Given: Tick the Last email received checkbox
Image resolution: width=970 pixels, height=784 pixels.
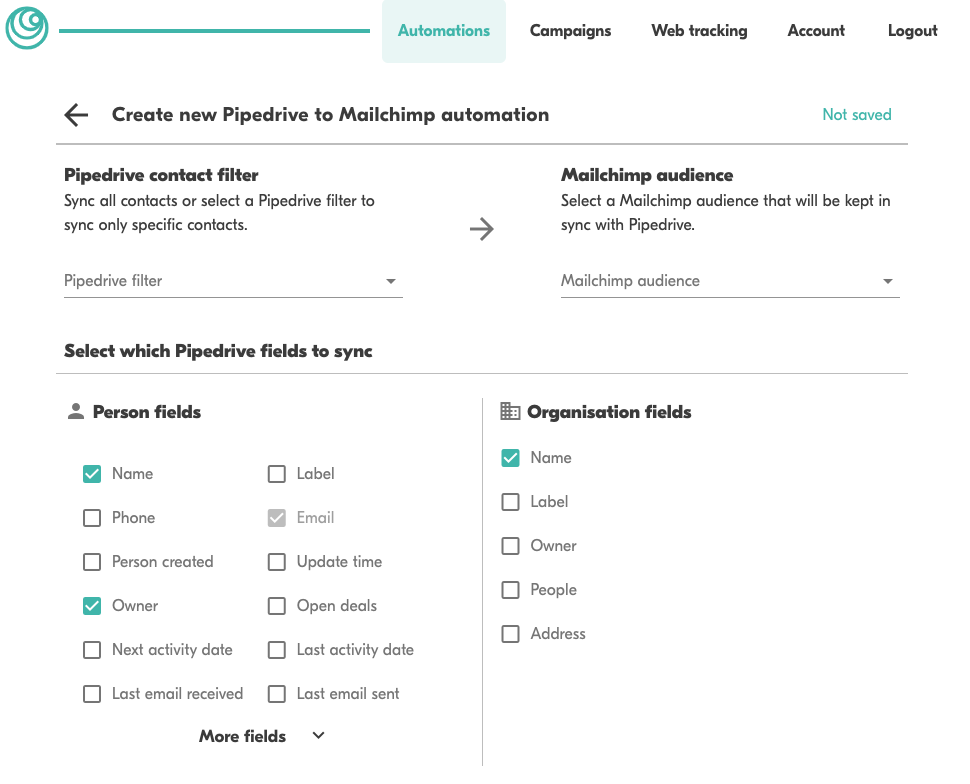Looking at the screenshot, I should (x=92, y=694).
